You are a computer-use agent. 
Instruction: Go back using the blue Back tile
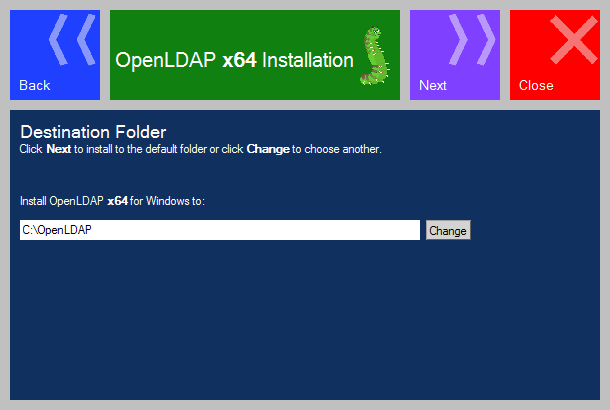coord(55,55)
